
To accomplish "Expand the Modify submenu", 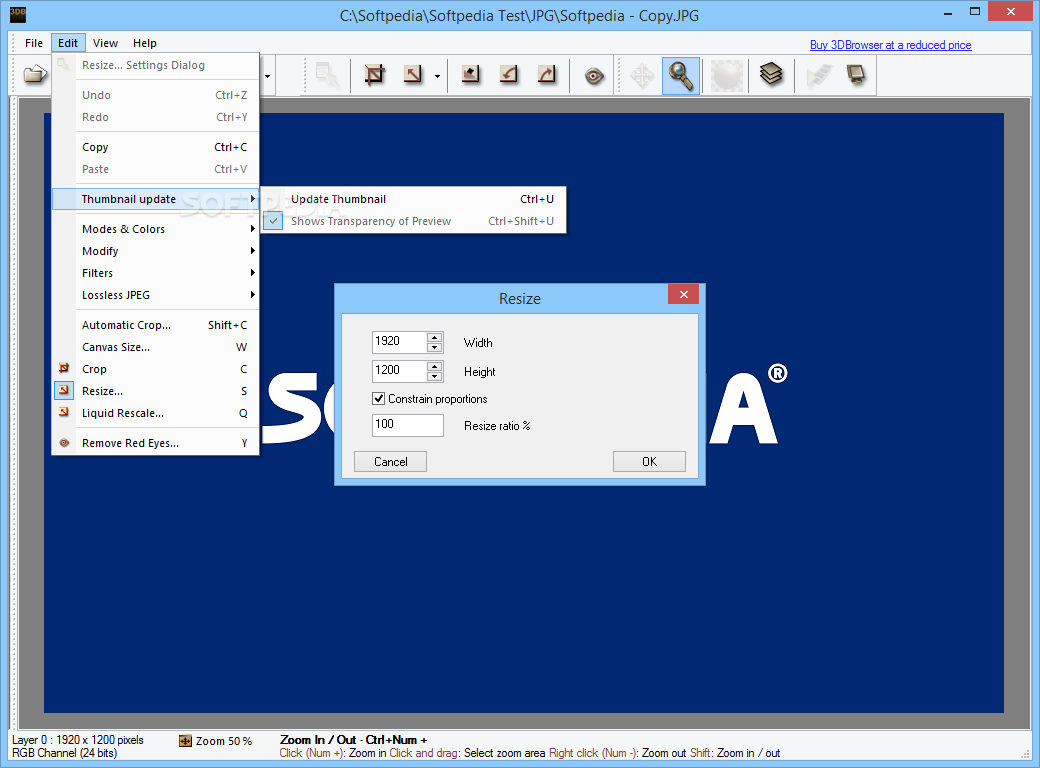I will point(155,251).
